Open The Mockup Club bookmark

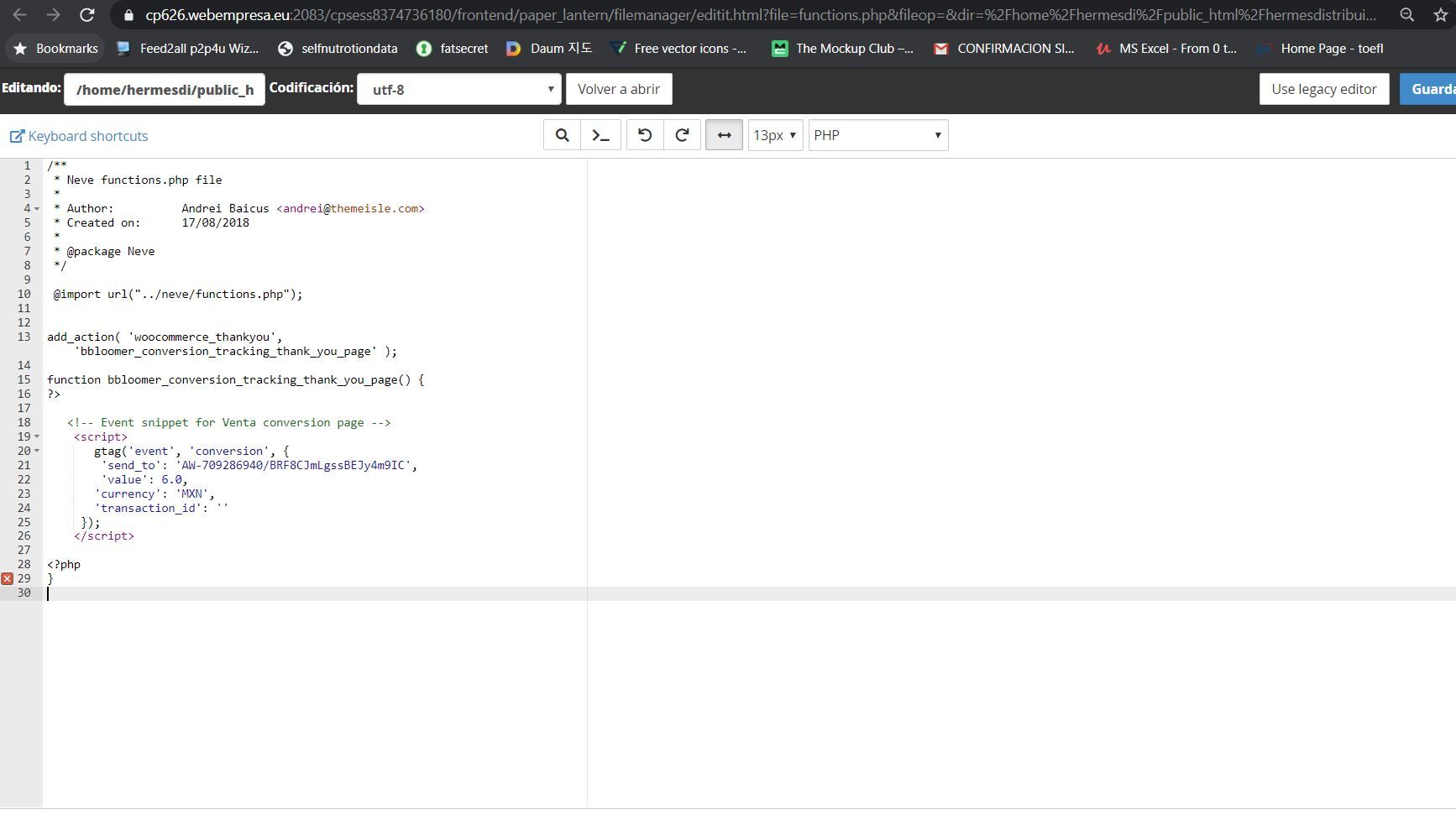pyautogui.click(x=843, y=49)
